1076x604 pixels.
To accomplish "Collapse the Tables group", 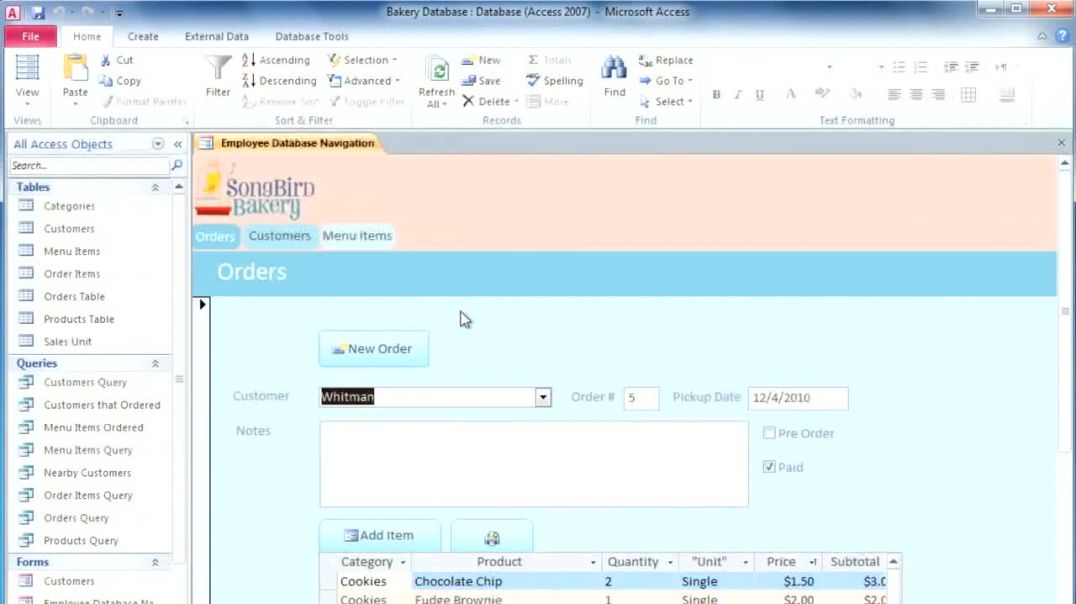I will point(155,187).
